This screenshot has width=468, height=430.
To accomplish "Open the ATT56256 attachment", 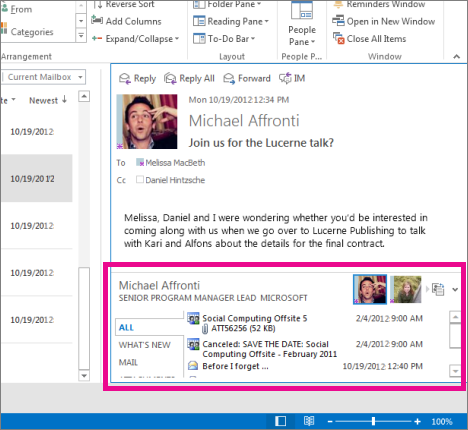I will coord(239,329).
